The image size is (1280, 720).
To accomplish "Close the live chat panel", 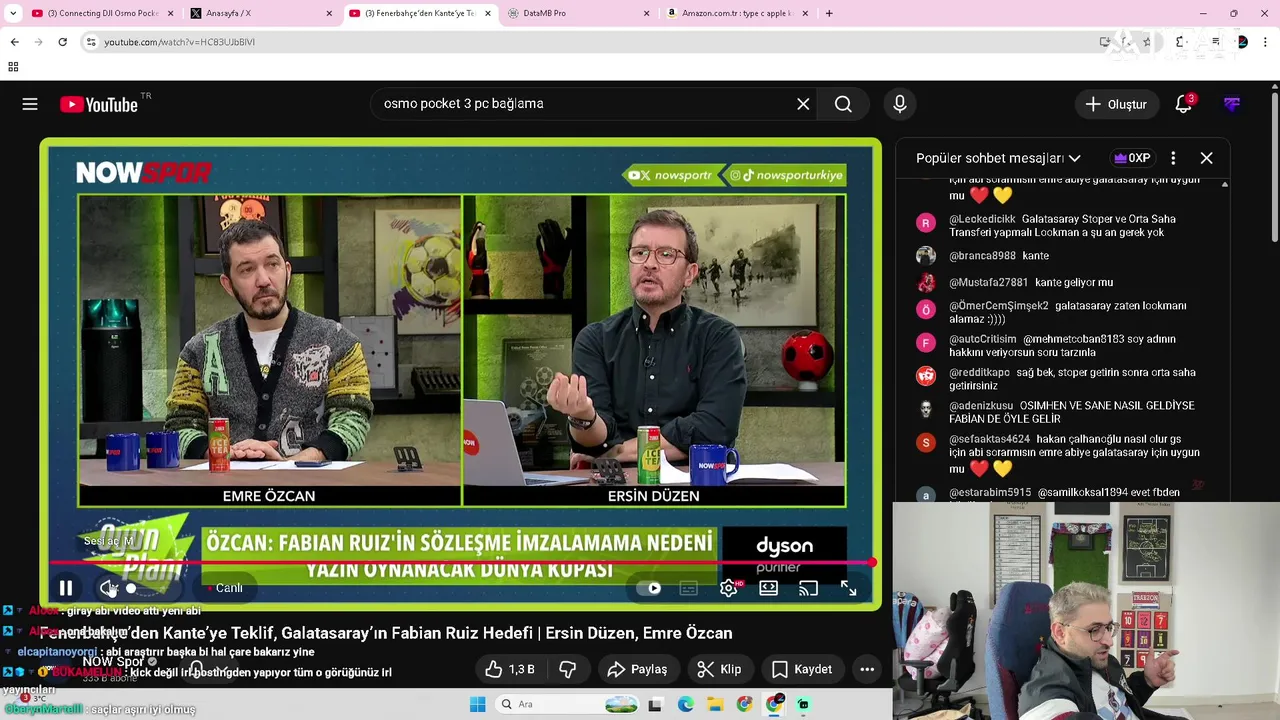I will coord(1206,158).
